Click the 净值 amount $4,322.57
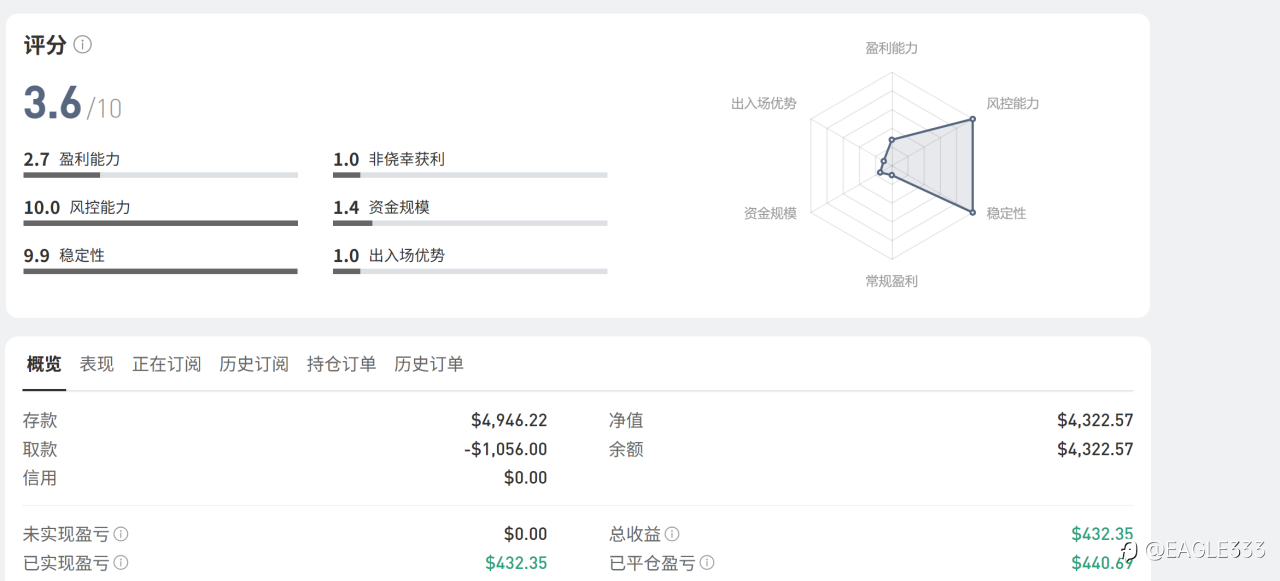 (x=1095, y=421)
